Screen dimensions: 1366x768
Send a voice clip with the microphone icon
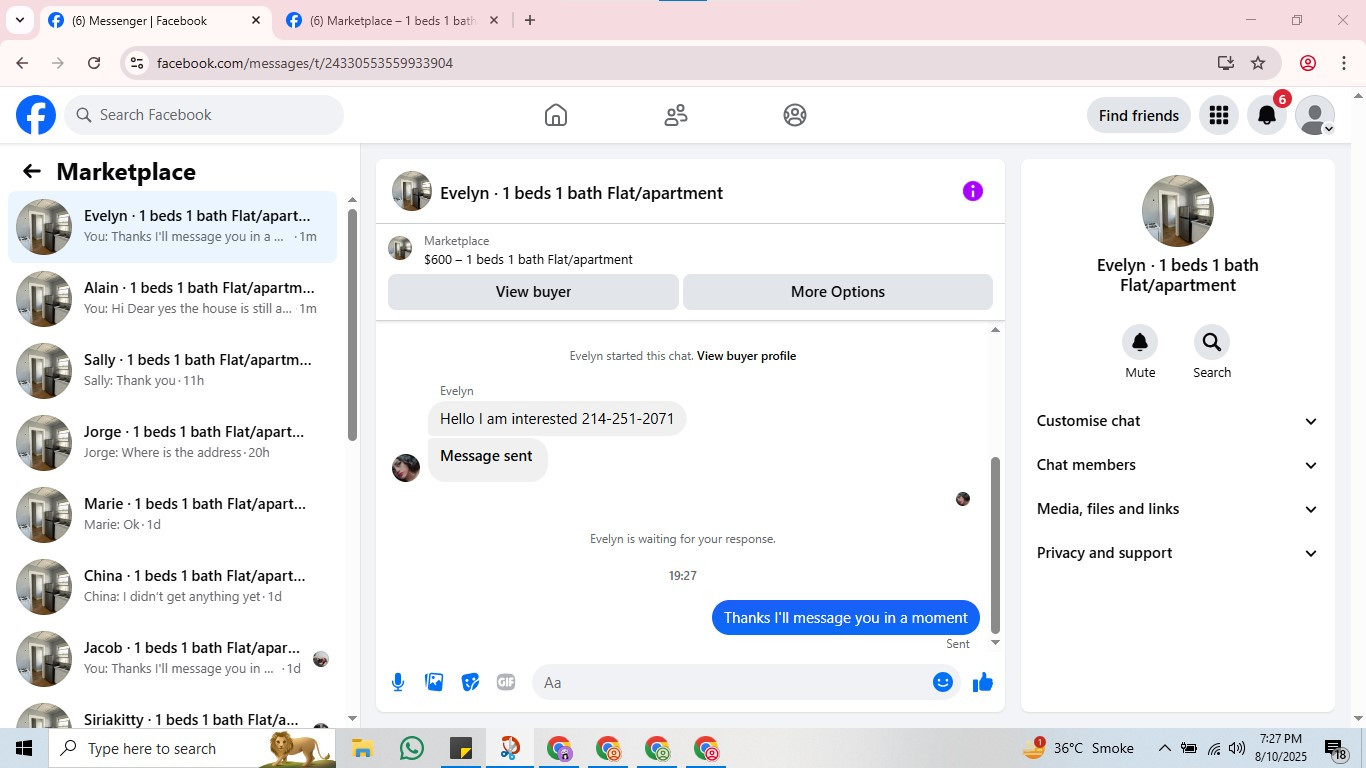(x=398, y=682)
